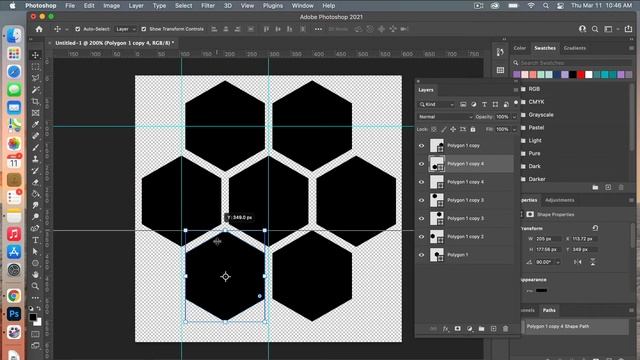Hide the Polygon 1 layer
The image size is (640, 360).
(x=421, y=255)
